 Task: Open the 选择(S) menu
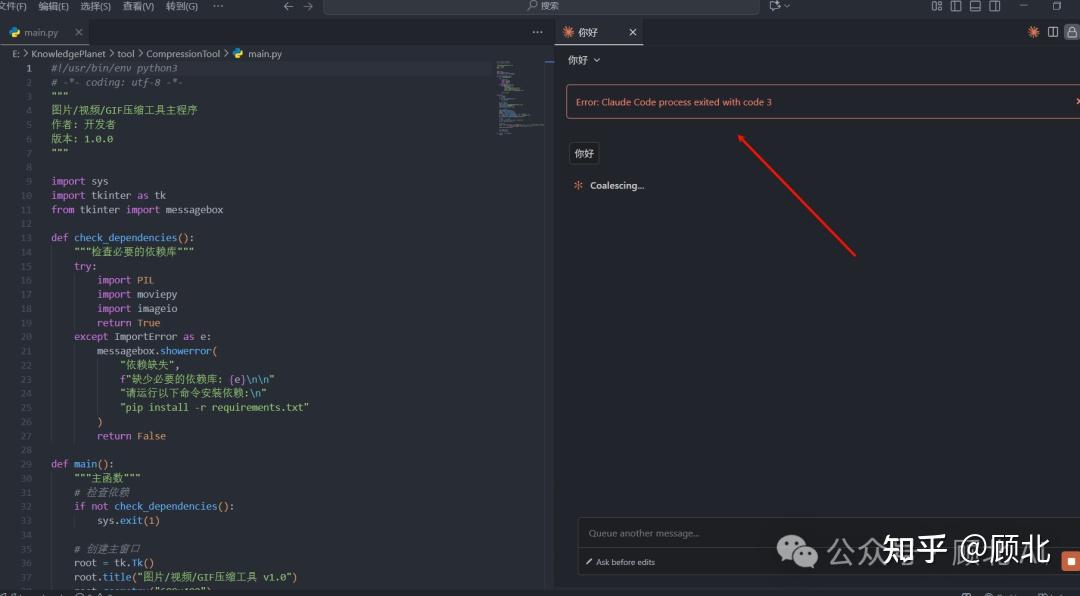(x=95, y=6)
